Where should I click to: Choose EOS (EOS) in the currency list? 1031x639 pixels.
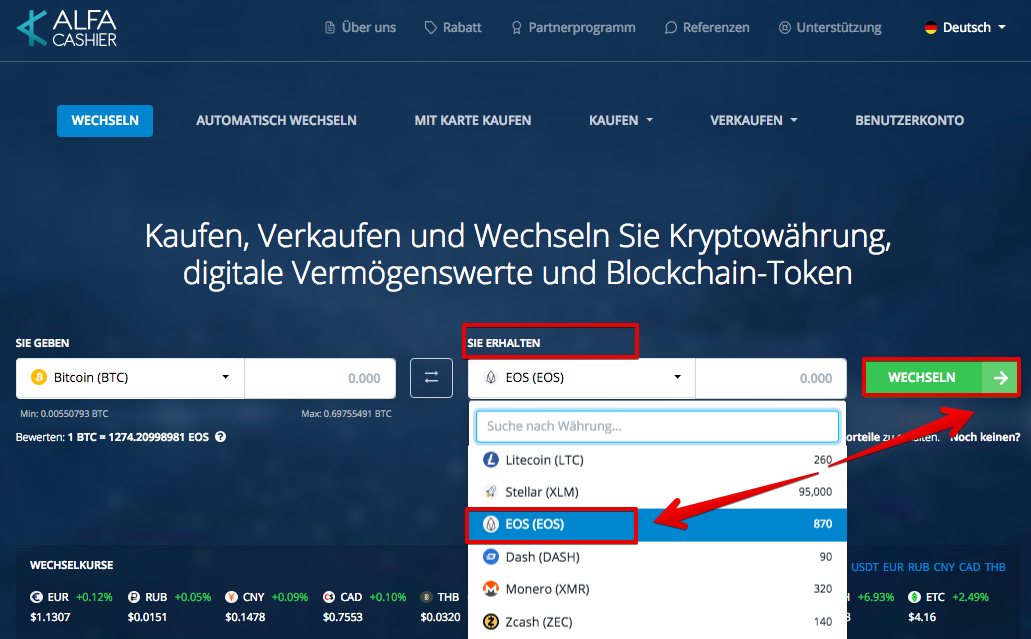click(658, 525)
